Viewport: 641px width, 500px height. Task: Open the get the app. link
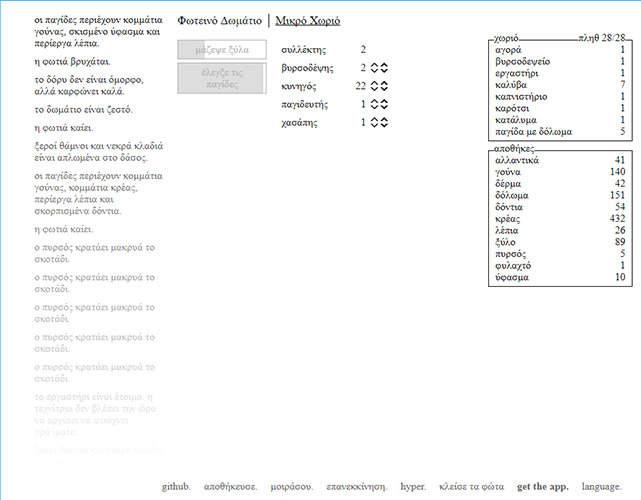(542, 487)
